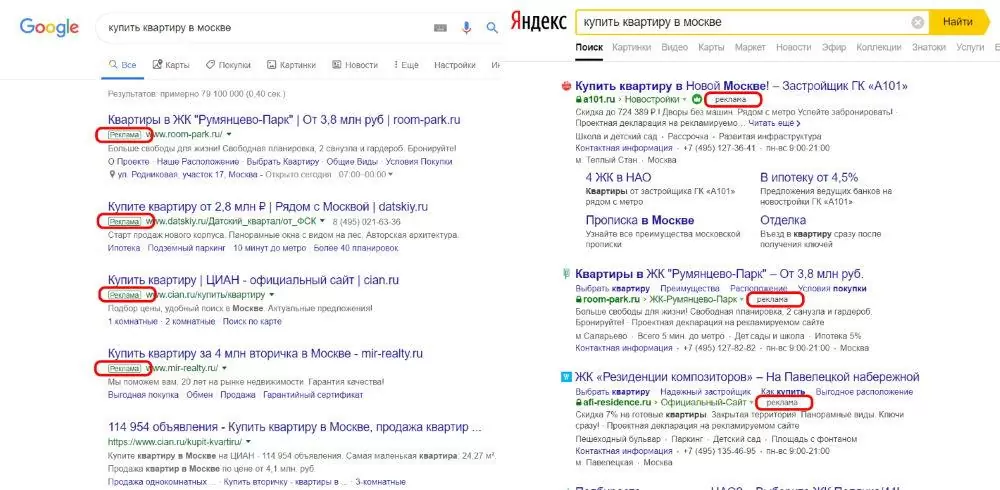1000x490 pixels.
Task: Open Отделка sitelink
Action: pos(783,220)
